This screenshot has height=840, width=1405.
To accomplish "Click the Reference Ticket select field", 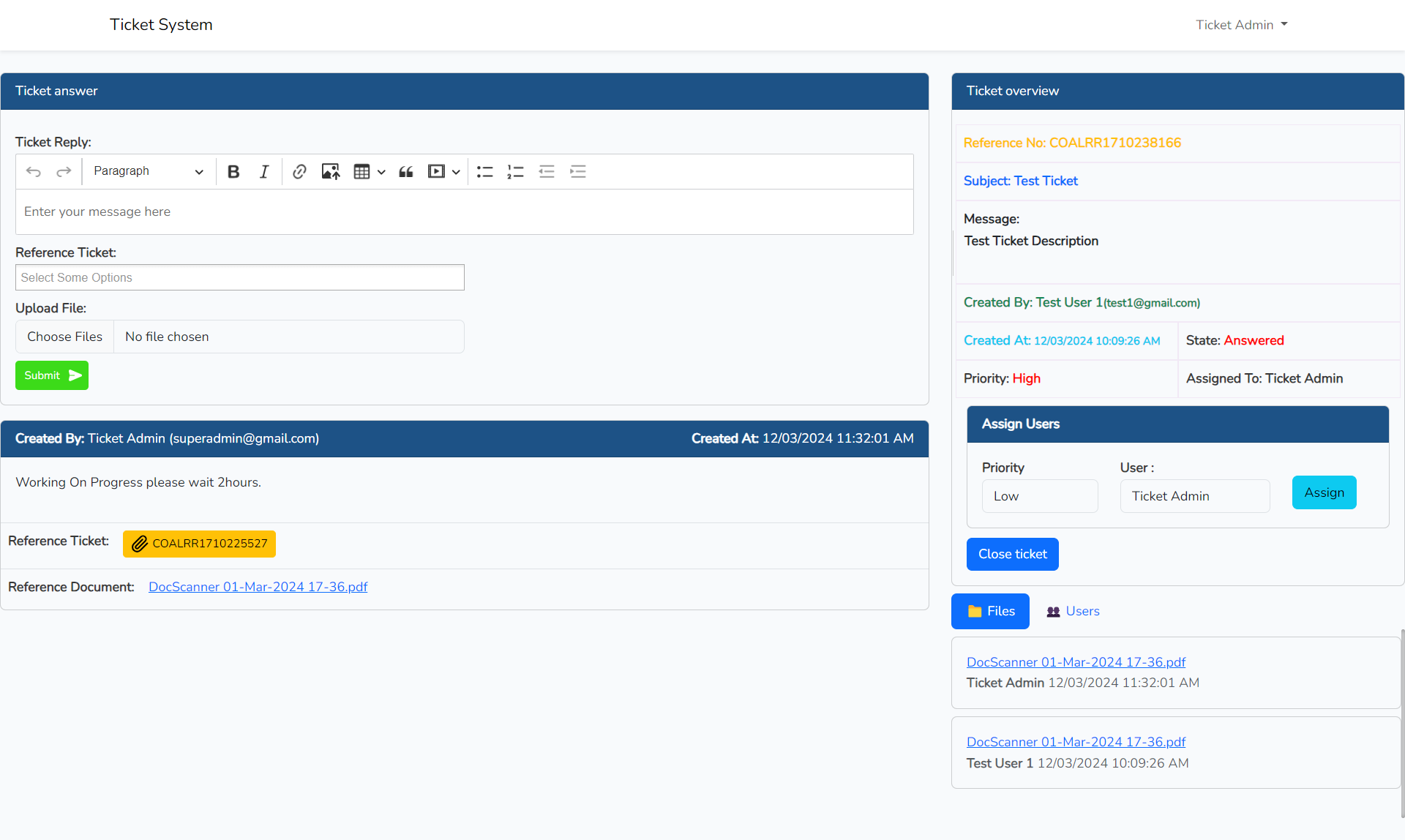I will (x=239, y=277).
